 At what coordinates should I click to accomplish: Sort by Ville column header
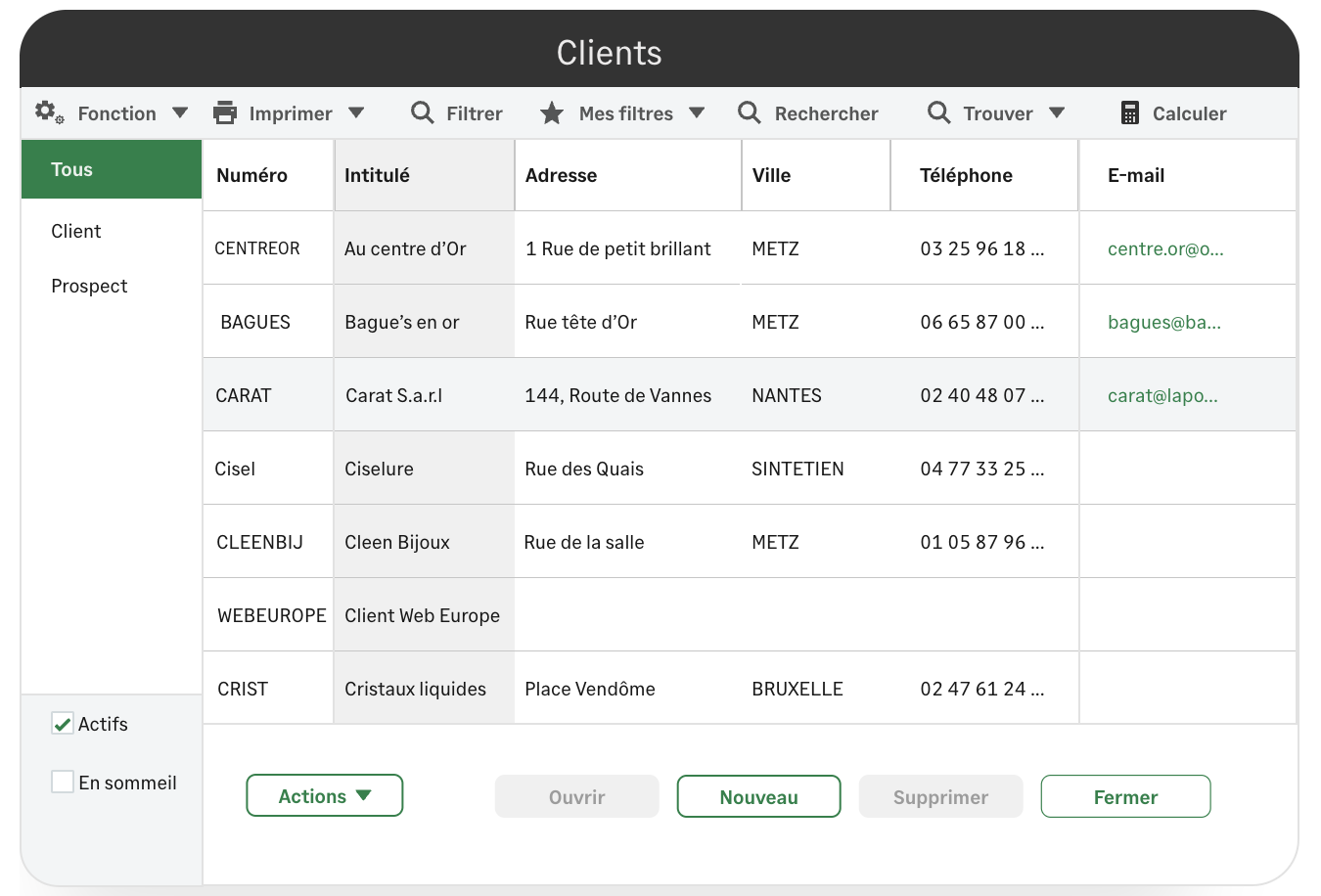816,175
